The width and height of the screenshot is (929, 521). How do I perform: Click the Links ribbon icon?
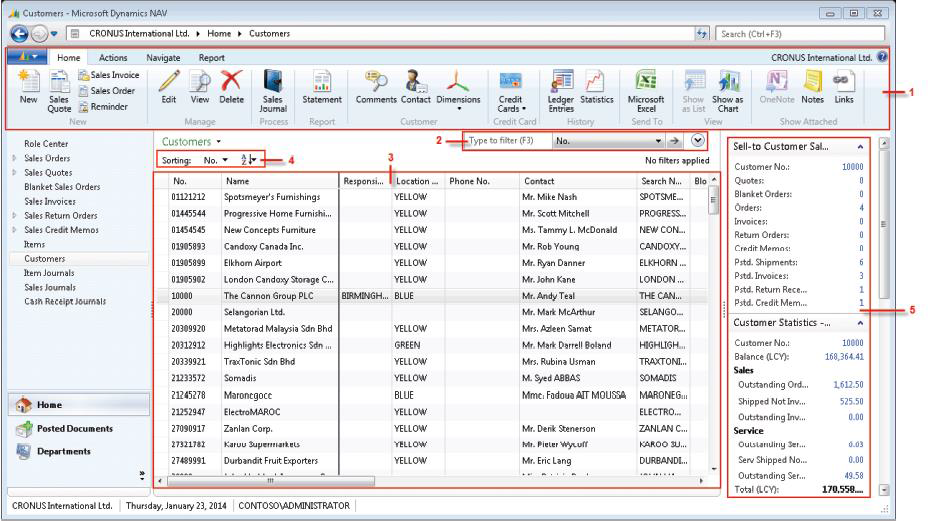[x=844, y=87]
